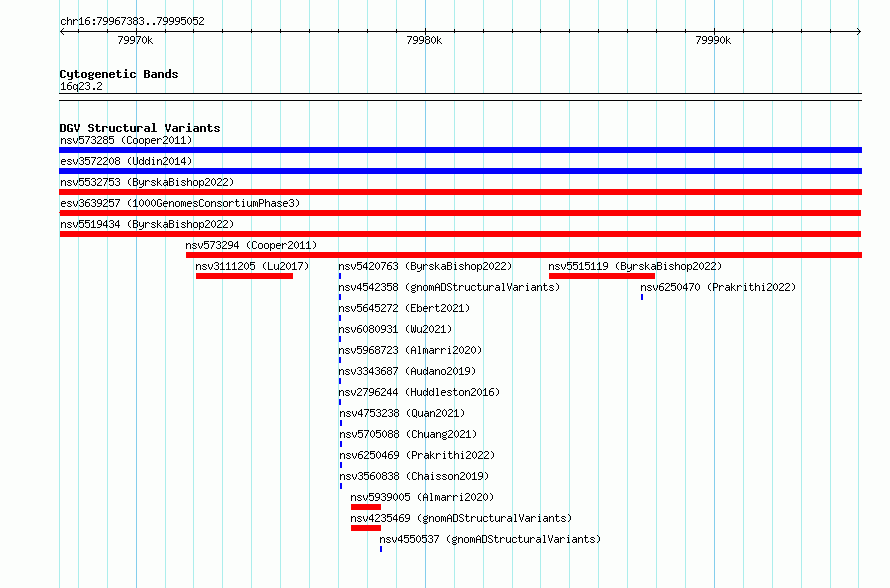
Task: Select the blue bar under nsv573285
Action: tap(460, 150)
